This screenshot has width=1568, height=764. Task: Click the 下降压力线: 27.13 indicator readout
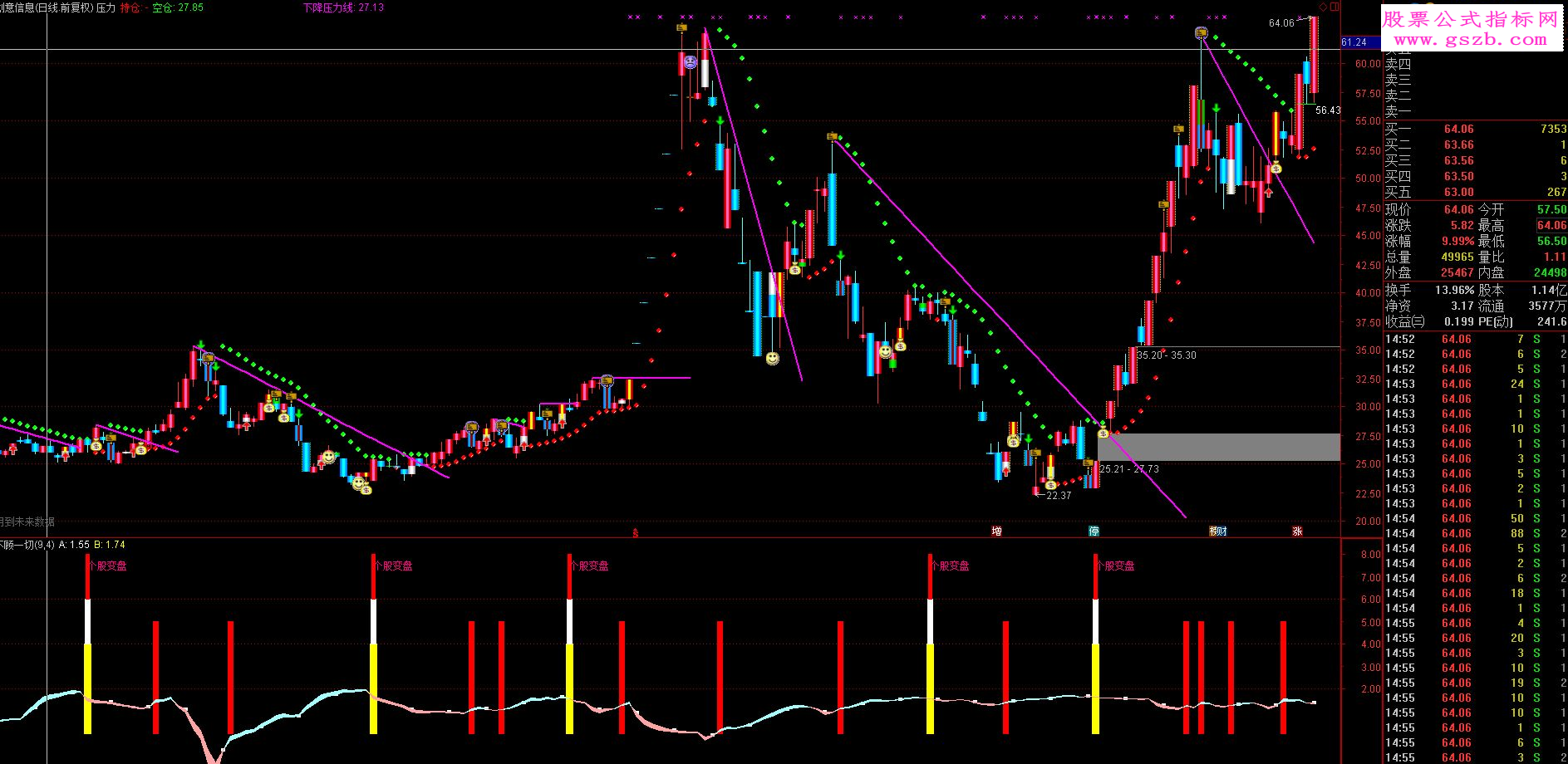[x=343, y=7]
